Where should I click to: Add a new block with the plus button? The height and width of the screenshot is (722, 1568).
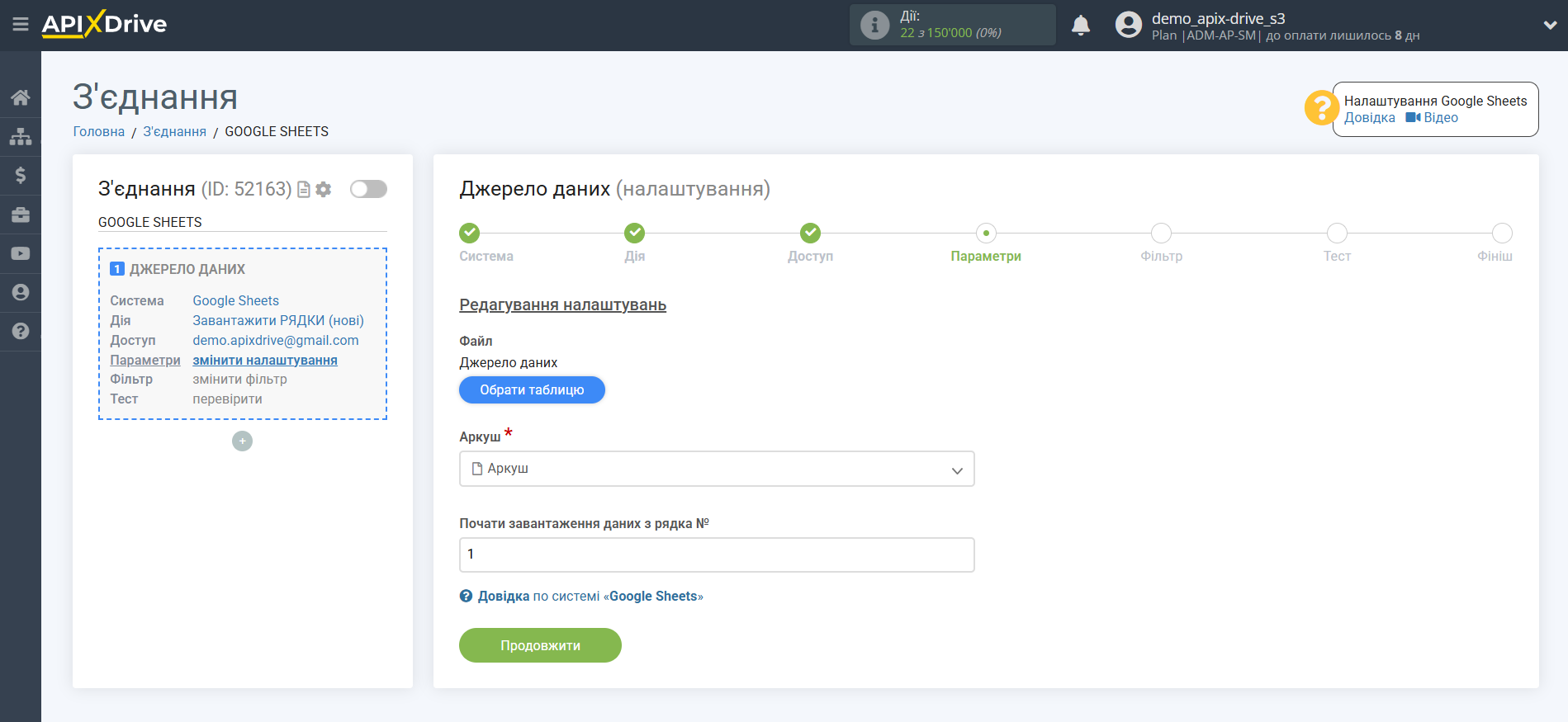[x=242, y=441]
